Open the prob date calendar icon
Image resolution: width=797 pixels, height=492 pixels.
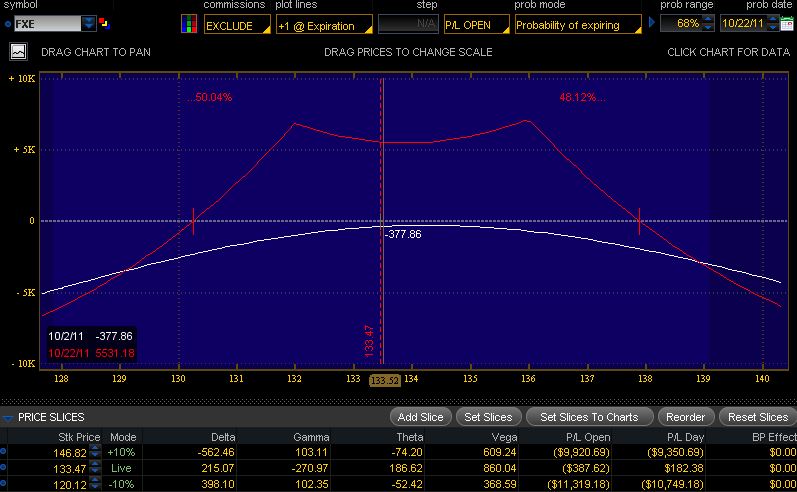pos(787,24)
